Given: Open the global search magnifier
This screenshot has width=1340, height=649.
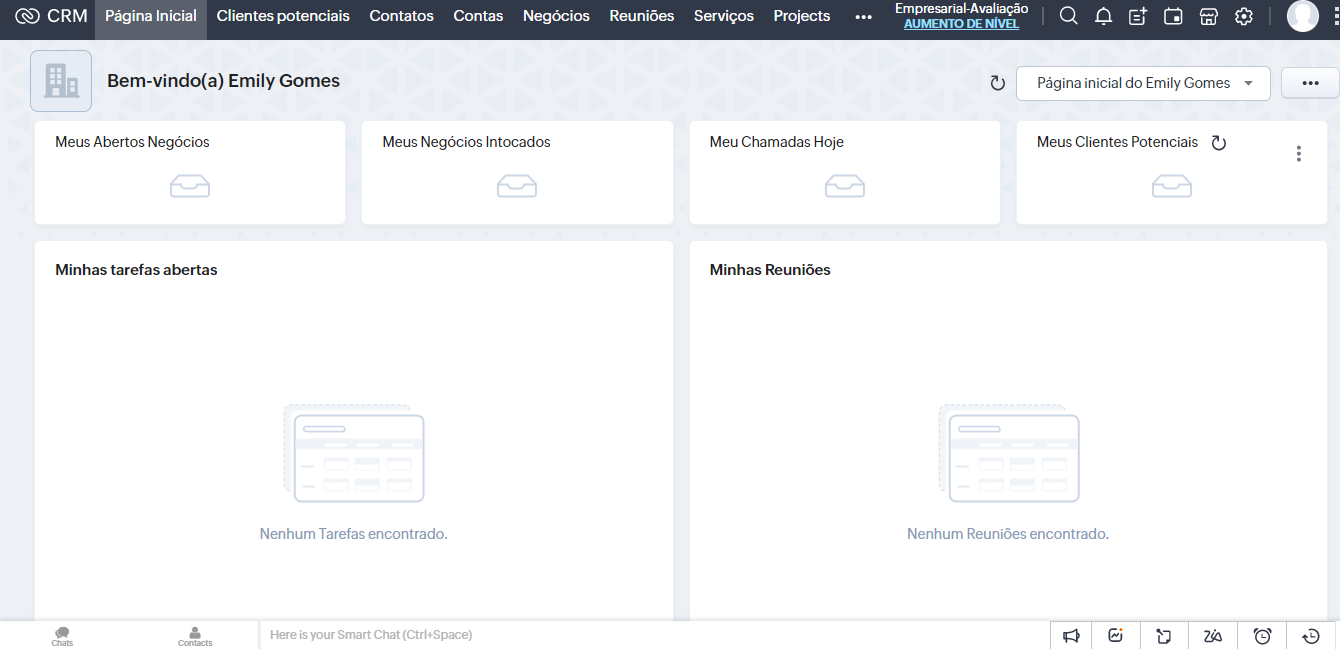Looking at the screenshot, I should coord(1069,16).
